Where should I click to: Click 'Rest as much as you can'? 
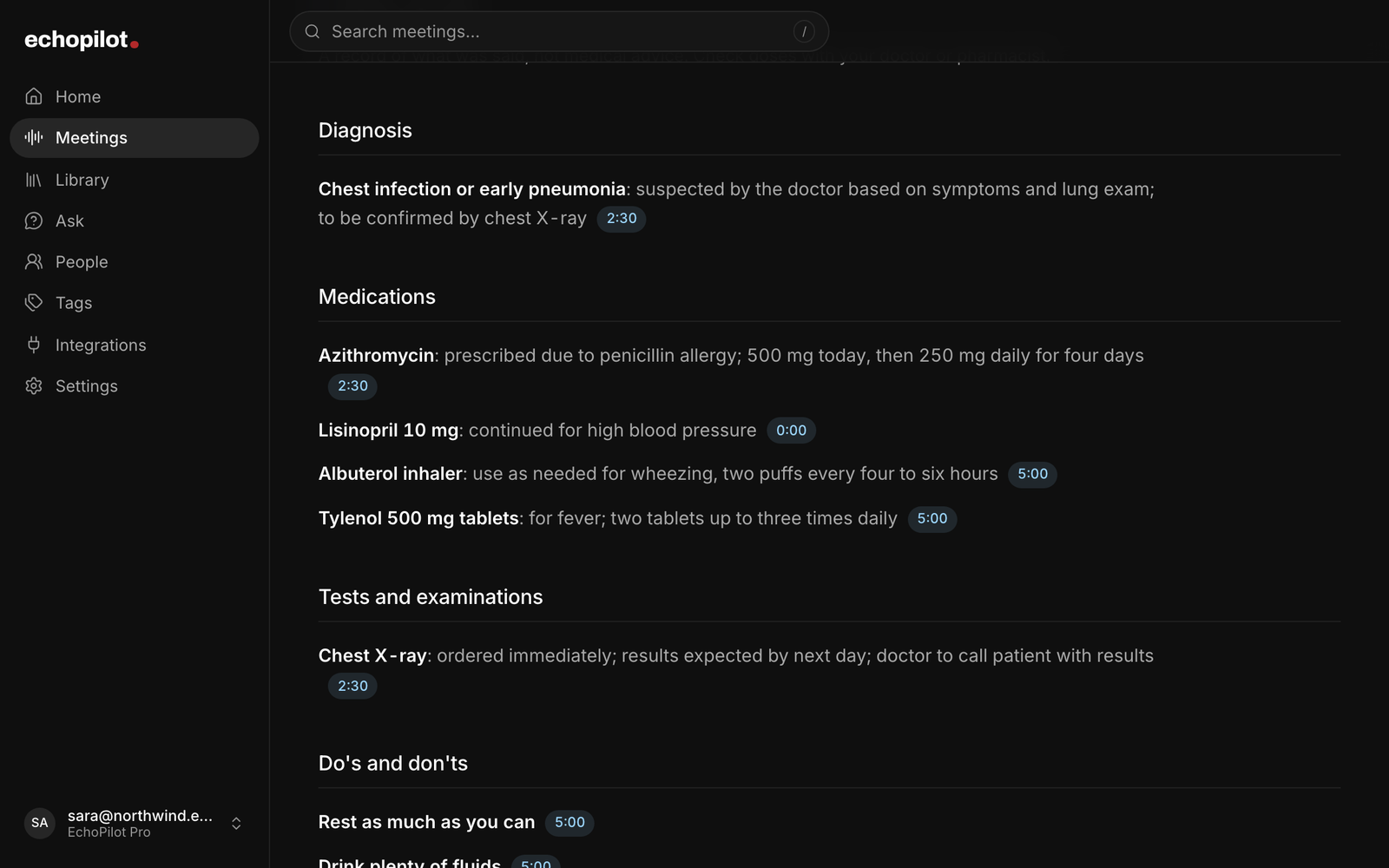[426, 822]
